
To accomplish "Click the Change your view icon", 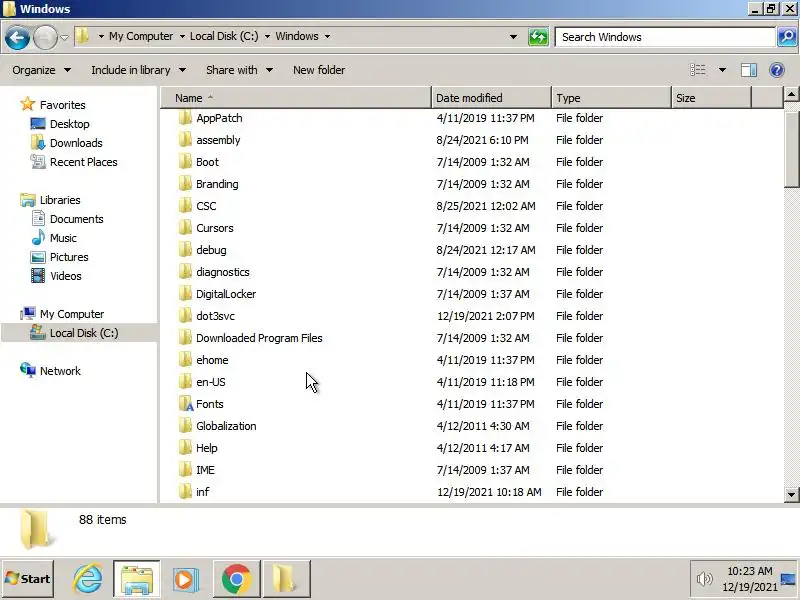I will 697,70.
